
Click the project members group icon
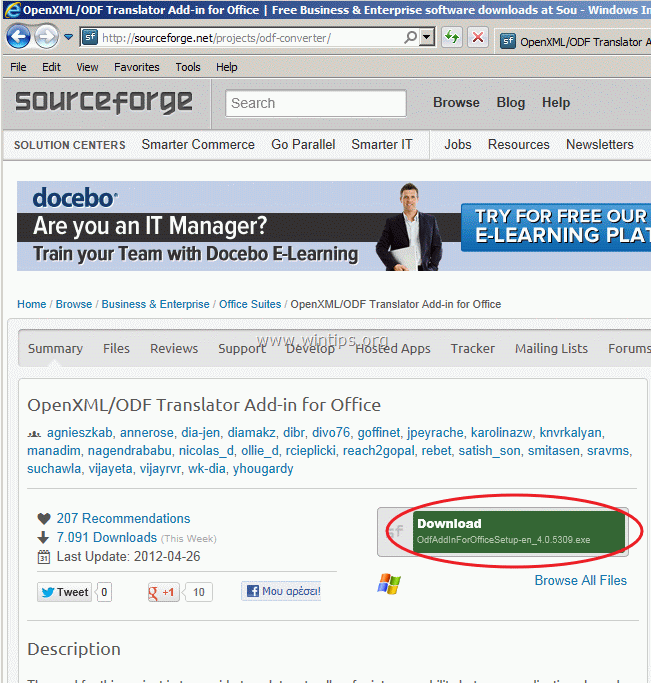(x=34, y=434)
